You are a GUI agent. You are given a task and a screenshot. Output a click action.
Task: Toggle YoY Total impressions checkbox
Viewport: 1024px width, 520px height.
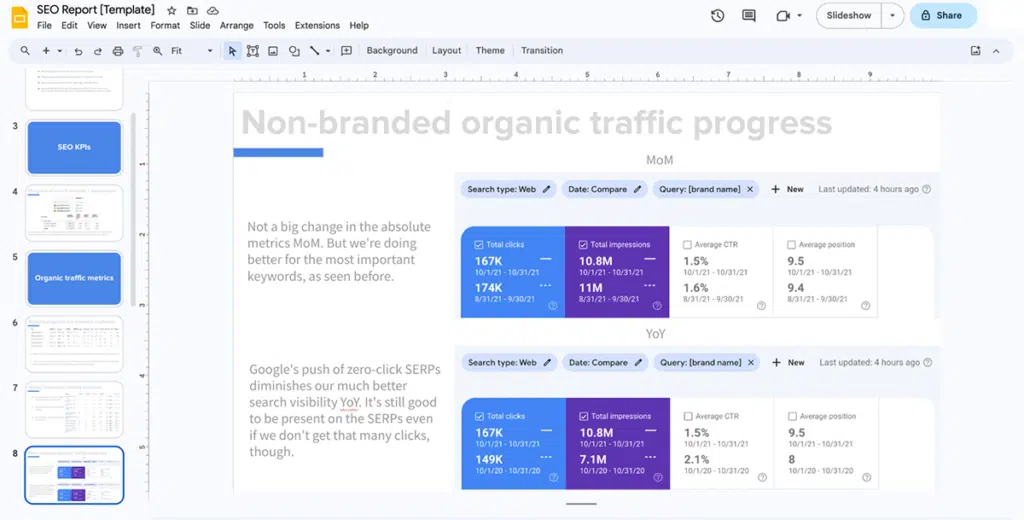pyautogui.click(x=583, y=416)
